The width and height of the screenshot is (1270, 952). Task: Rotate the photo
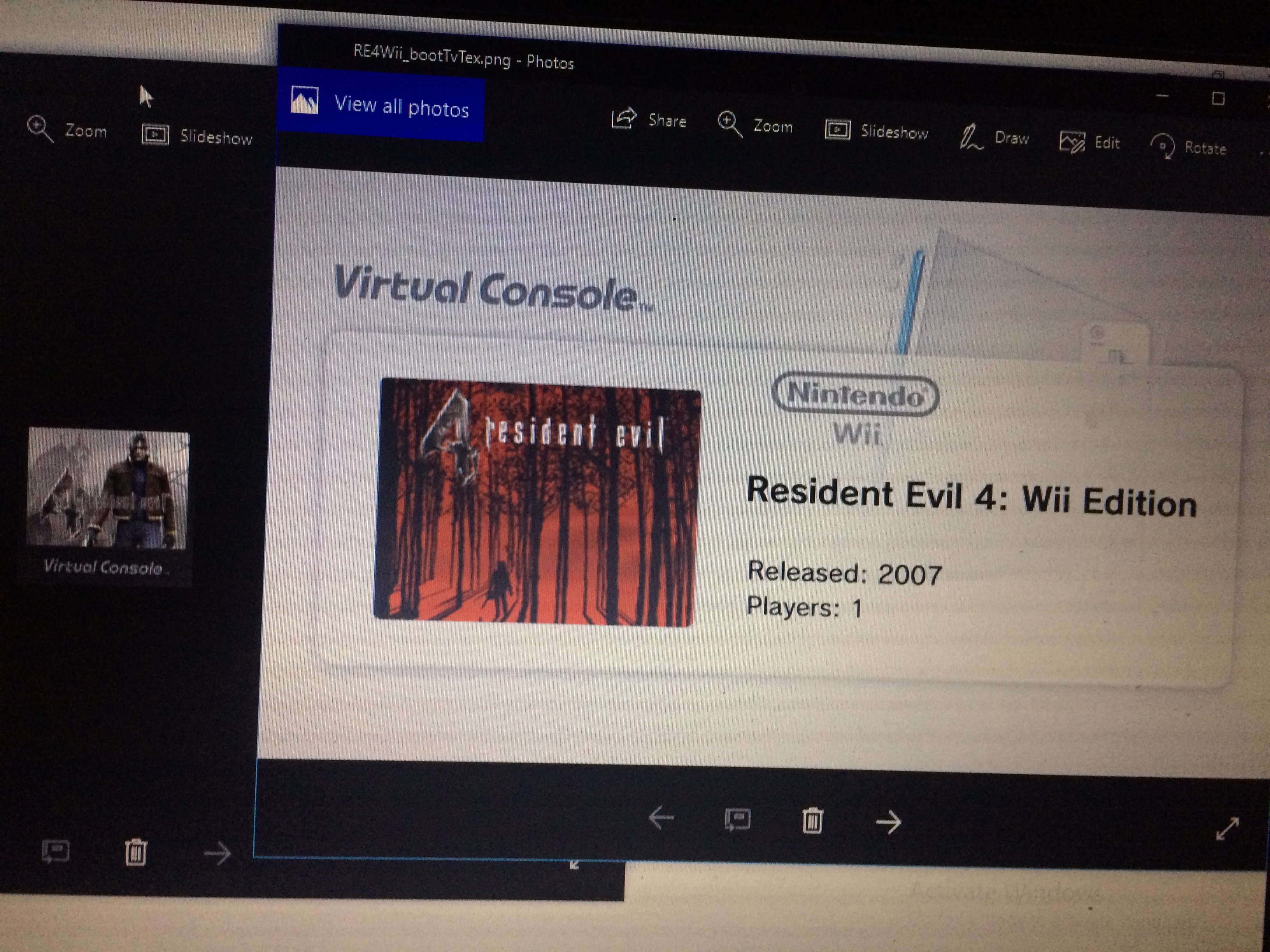pos(1188,147)
